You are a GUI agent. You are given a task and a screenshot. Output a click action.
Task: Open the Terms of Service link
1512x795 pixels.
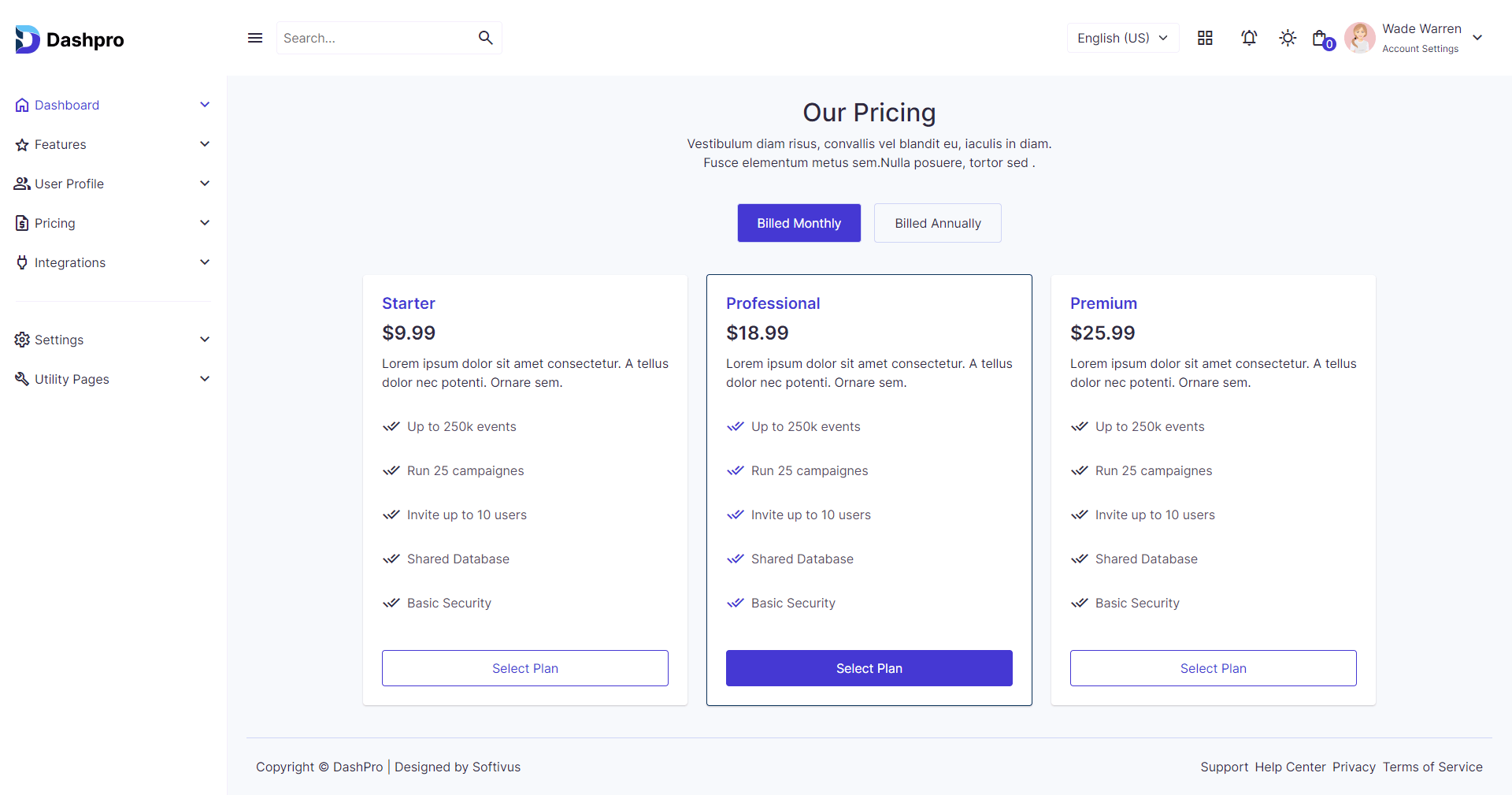click(x=1432, y=767)
